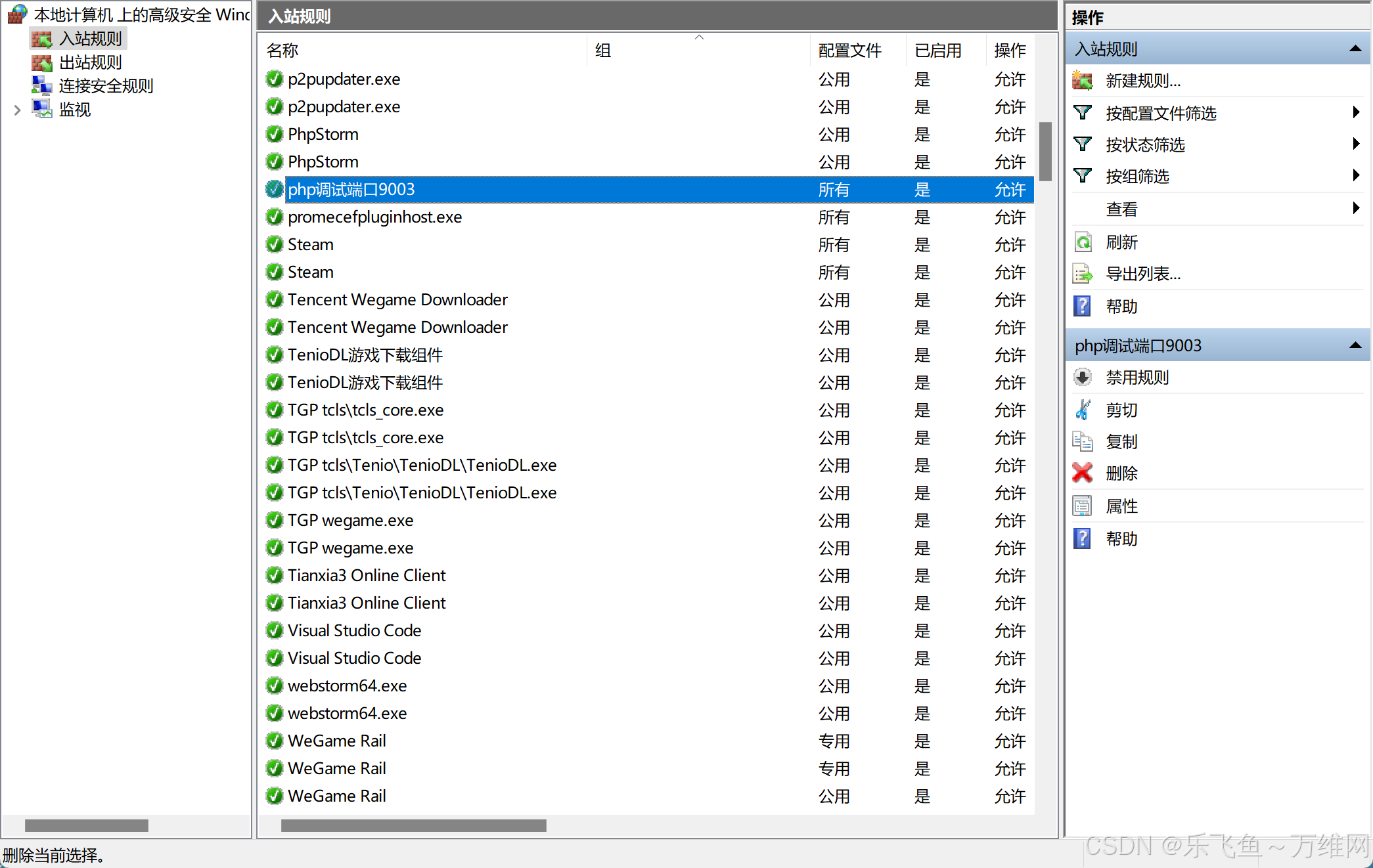
Task: Collapse the 入站规则 actions section
Action: point(1355,49)
